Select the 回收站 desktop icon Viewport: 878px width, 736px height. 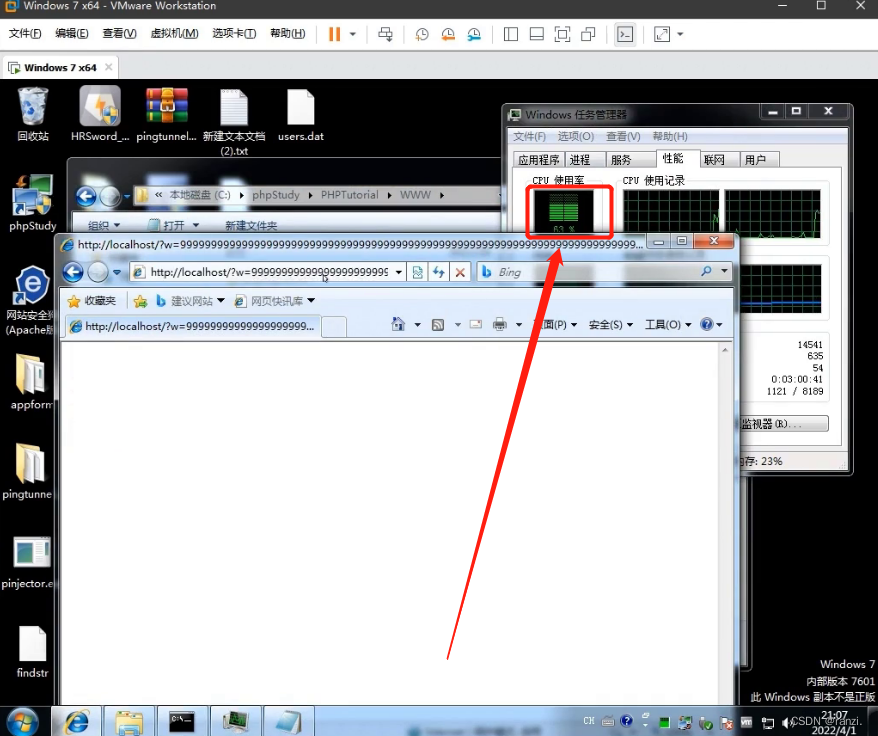33,114
